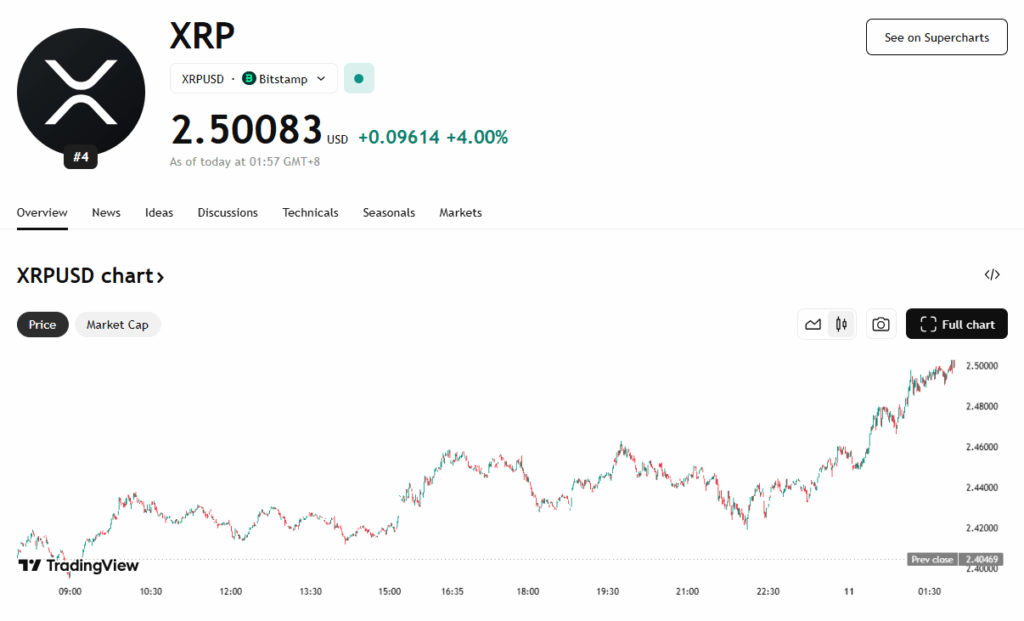Image resolution: width=1024 pixels, height=621 pixels.
Task: Click the 2.48000 price axis label
Action: 982,406
